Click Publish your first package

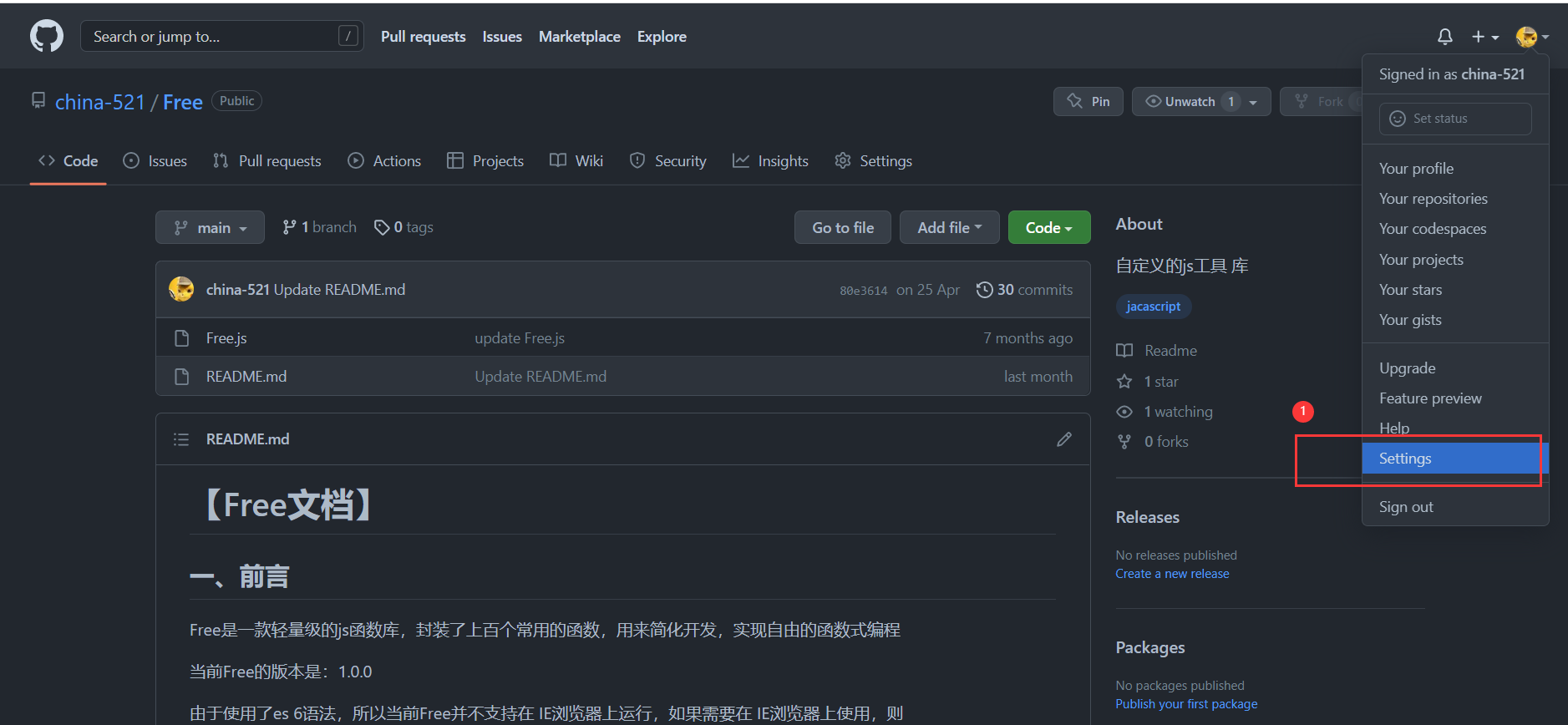point(1186,704)
